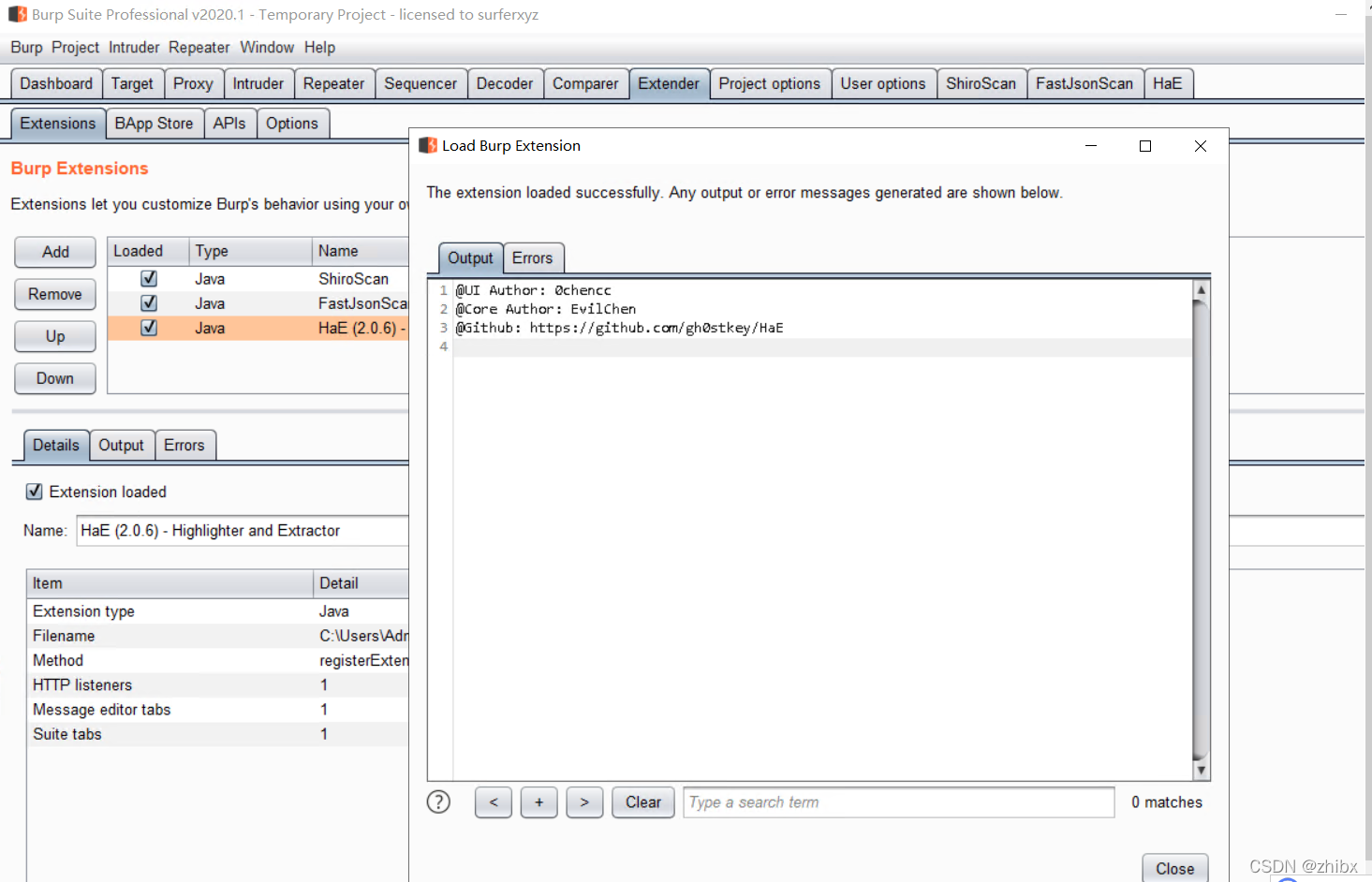This screenshot has height=882, width=1372.
Task: Open the Project menu
Action: tap(75, 48)
